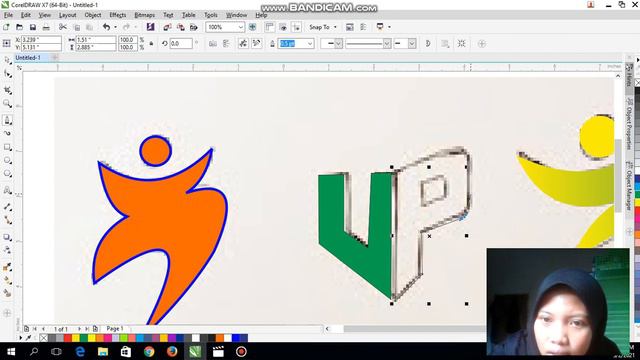Click the rotation angle input field
The height and width of the screenshot is (360, 640).
pos(181,43)
